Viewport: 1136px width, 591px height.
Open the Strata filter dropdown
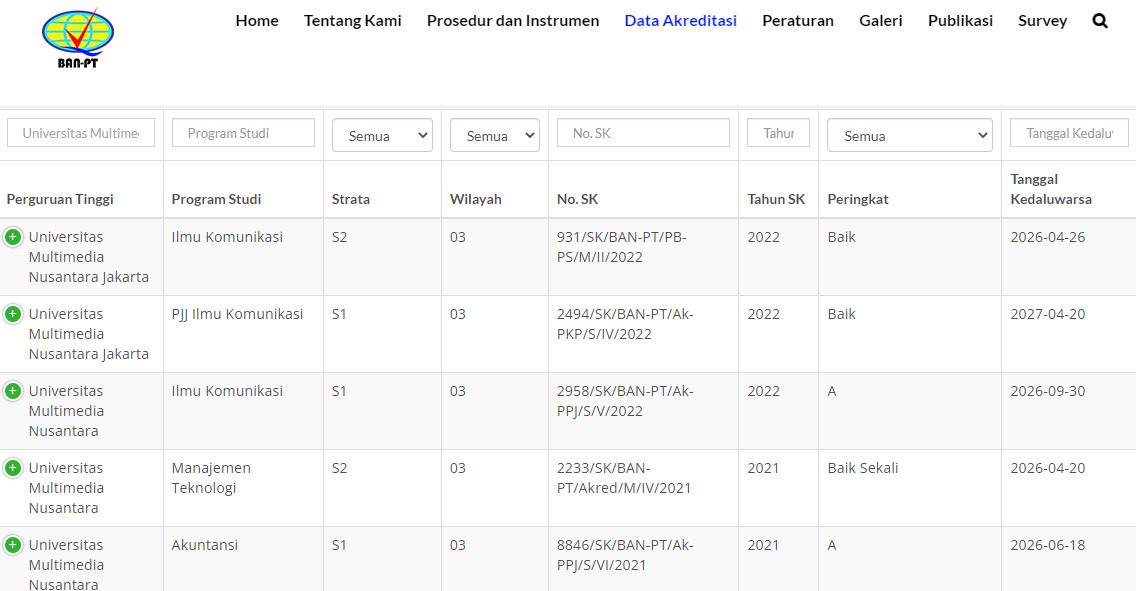(x=382, y=136)
